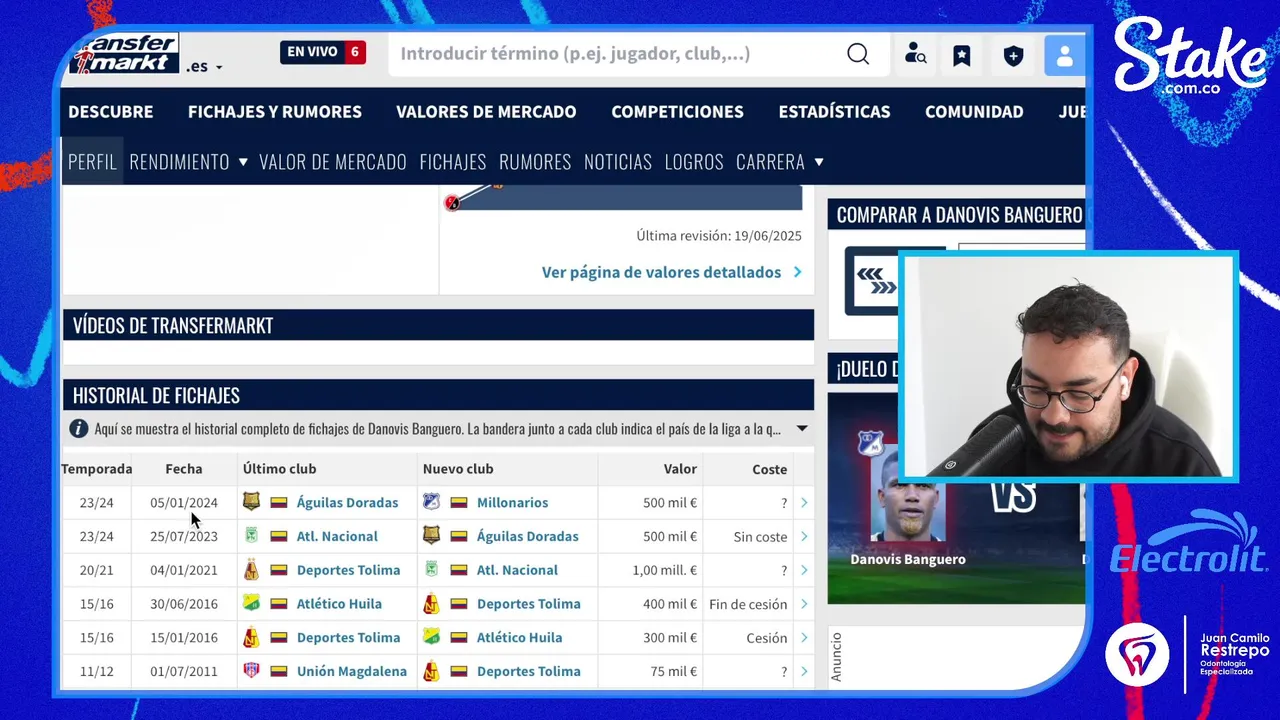Open Atl. Nacional link in 25/07/2023 row
Viewport: 1280px width, 720px height.
337,536
